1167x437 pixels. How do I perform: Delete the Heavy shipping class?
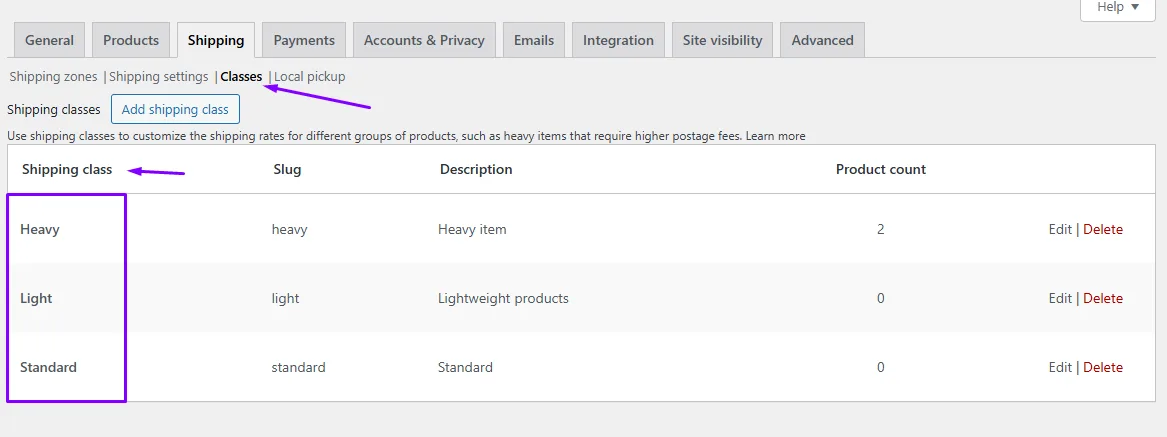1103,229
